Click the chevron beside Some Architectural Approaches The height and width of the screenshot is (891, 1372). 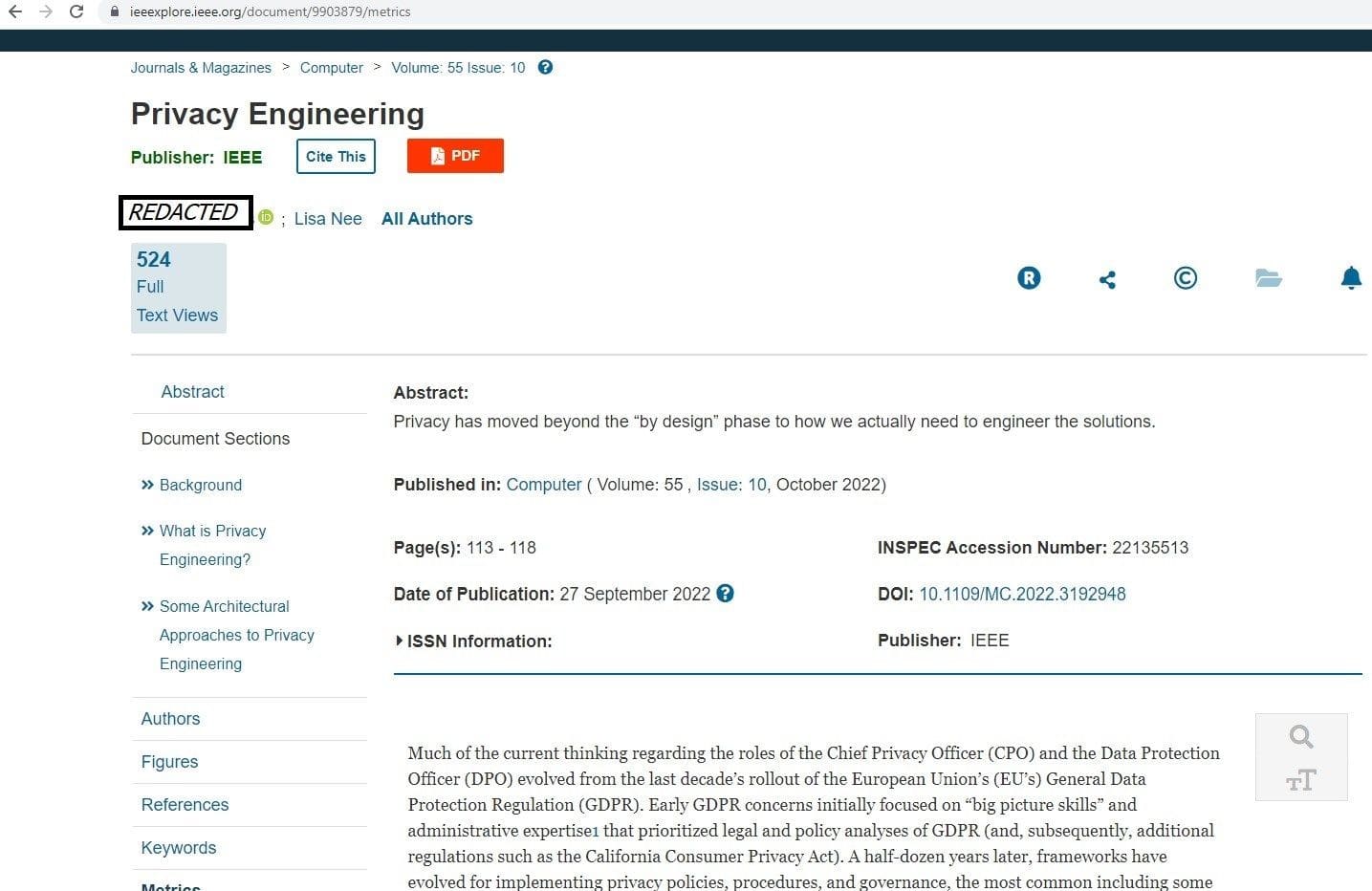[147, 606]
